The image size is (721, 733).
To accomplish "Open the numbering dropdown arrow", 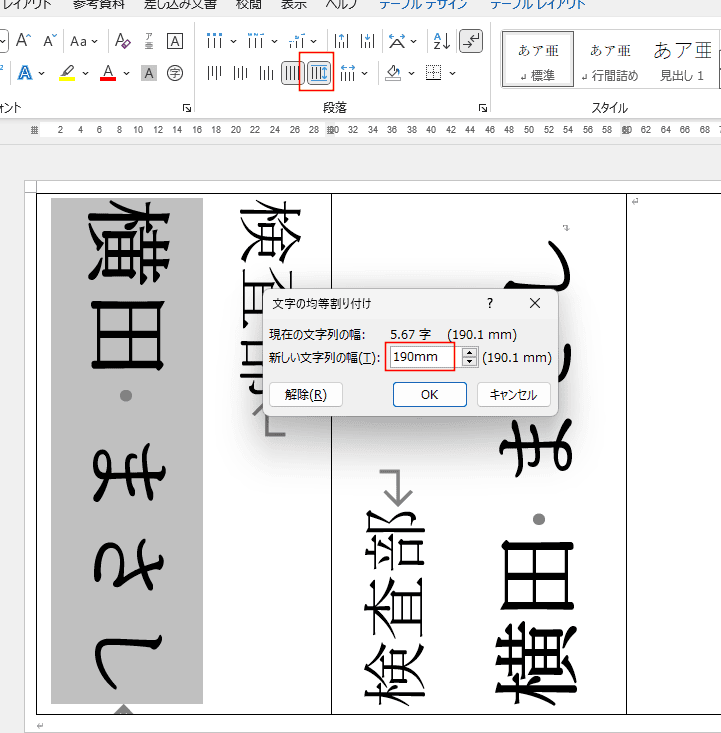I will [274, 41].
